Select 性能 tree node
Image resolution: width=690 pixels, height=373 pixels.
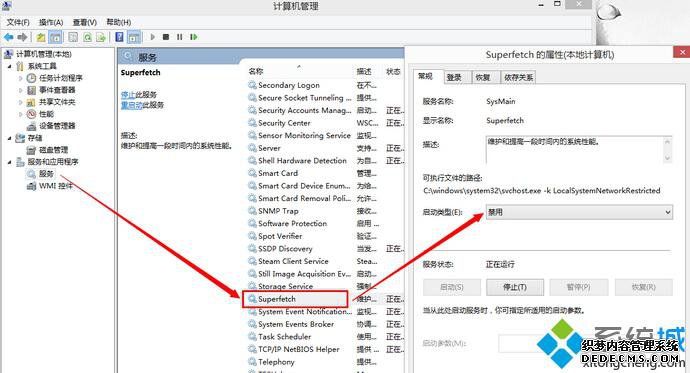tap(46, 114)
